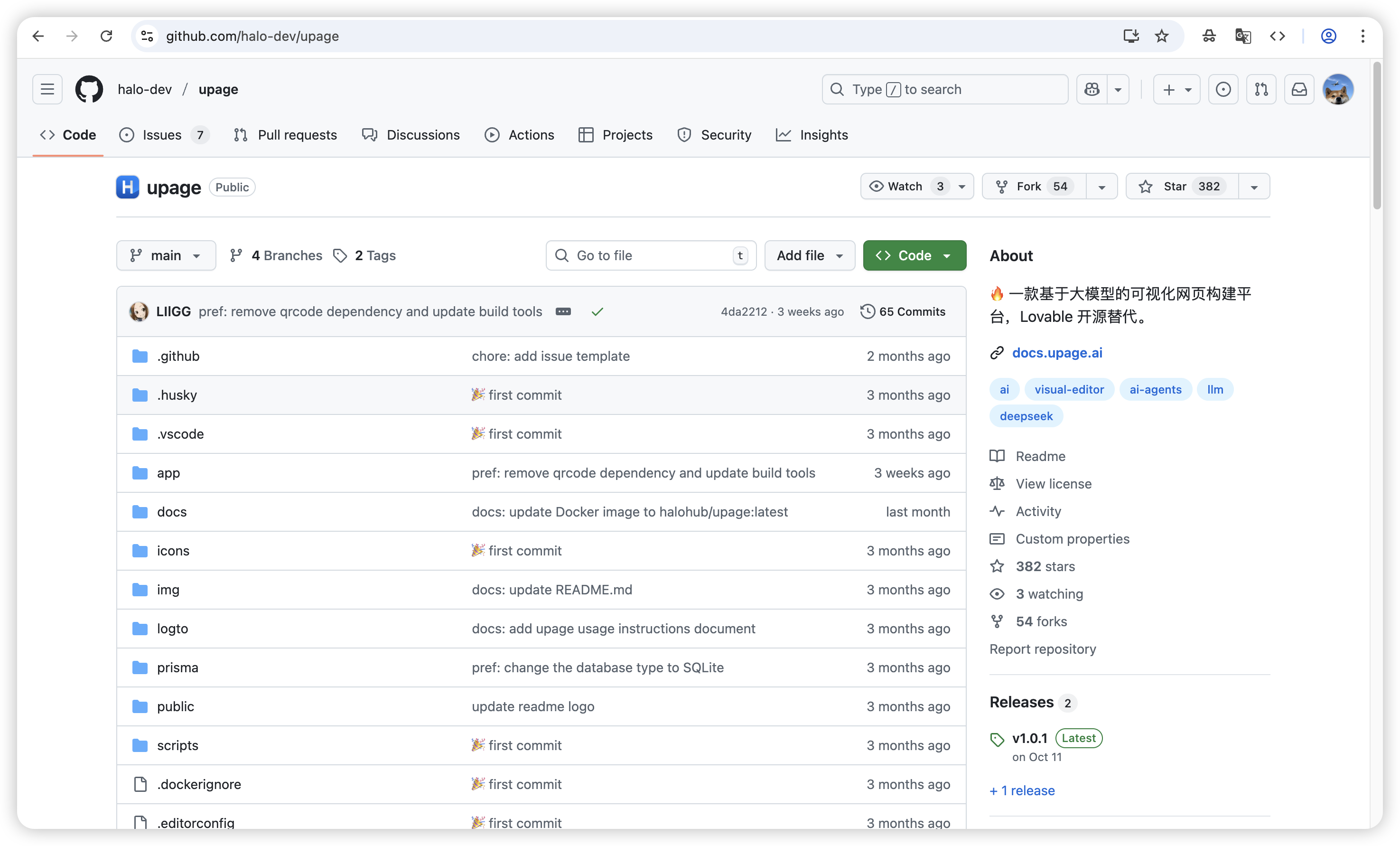Open the docs.upage.ai link
Viewport: 1400px width, 846px height.
coord(1057,352)
